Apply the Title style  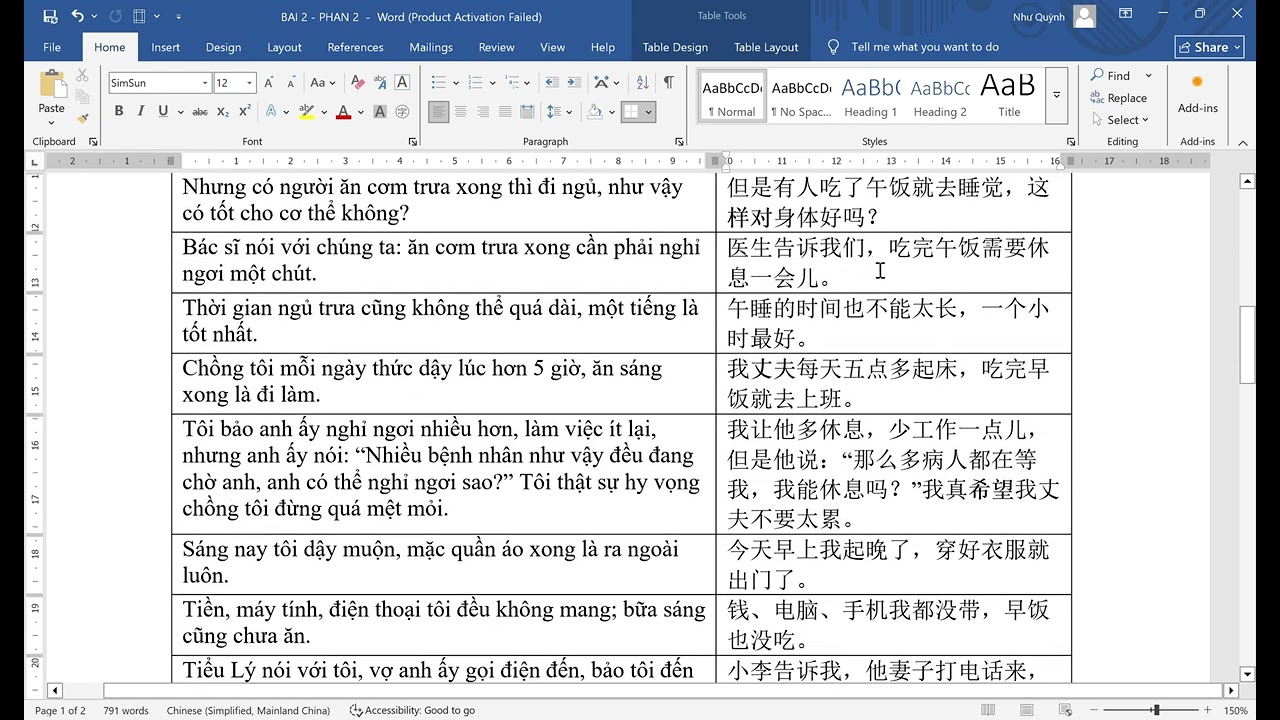[x=1009, y=95]
